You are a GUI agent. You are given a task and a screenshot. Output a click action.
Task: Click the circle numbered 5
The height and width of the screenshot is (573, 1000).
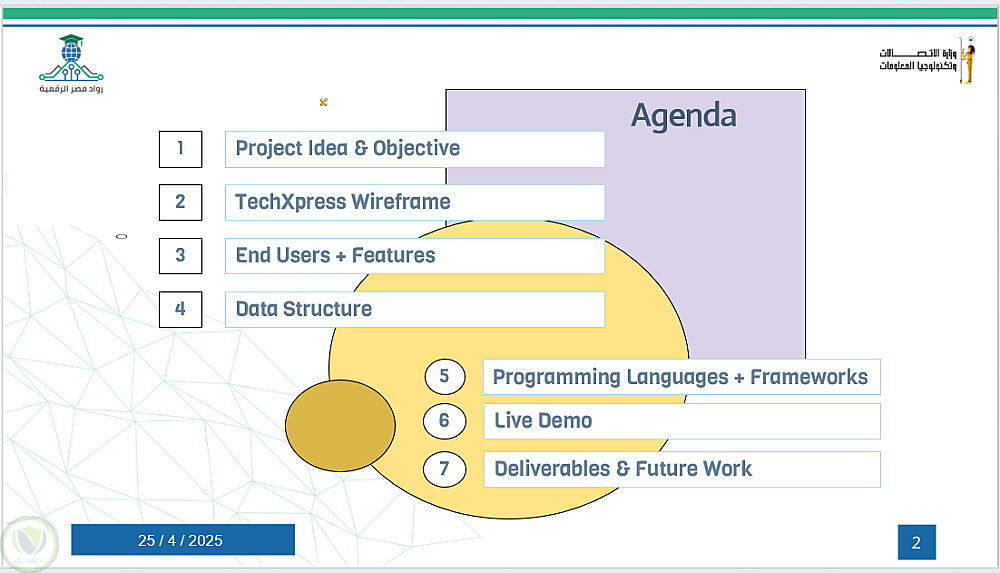444,377
